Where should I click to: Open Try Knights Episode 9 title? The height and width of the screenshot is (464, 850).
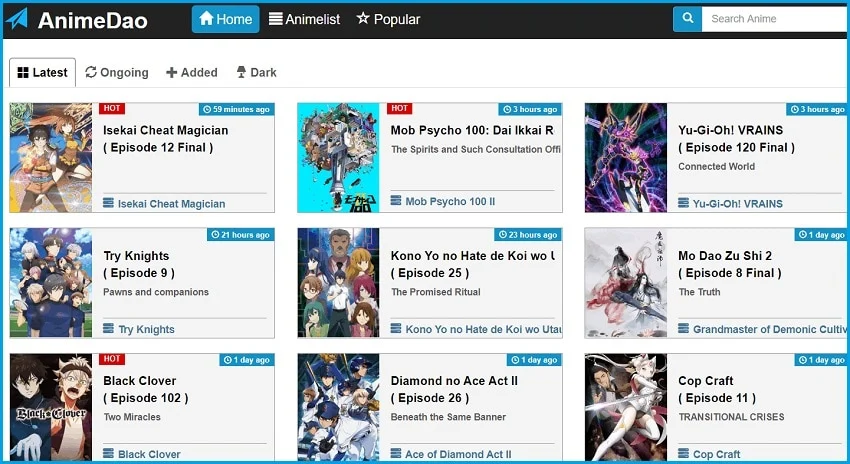[139, 264]
